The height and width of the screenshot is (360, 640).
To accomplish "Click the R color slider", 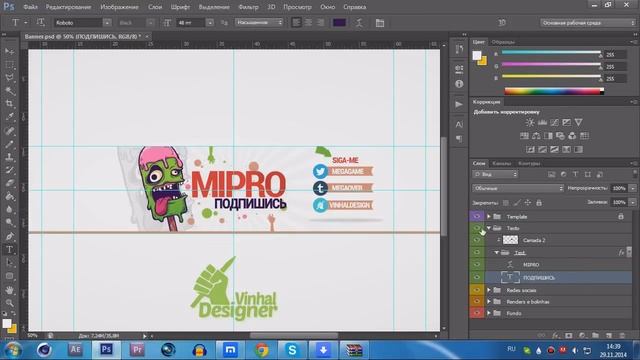I will click(551, 53).
